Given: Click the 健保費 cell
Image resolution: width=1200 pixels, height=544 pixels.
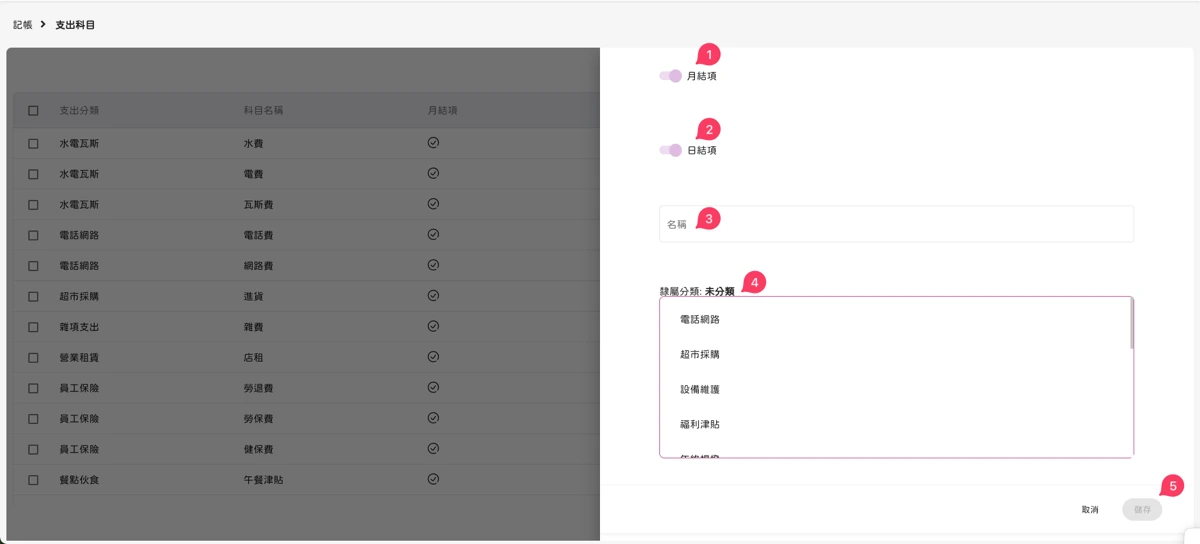Looking at the screenshot, I should click(259, 450).
